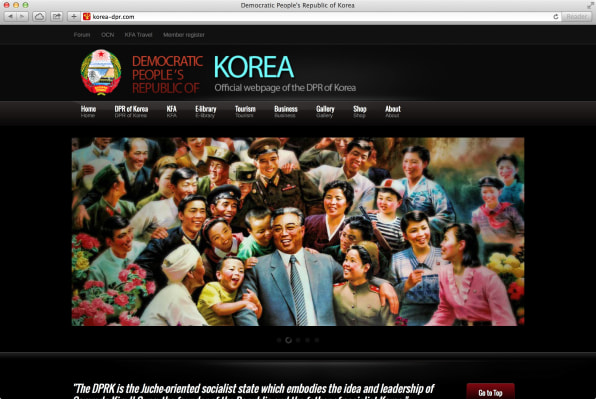Select the second slideshow indicator dot

(x=288, y=340)
